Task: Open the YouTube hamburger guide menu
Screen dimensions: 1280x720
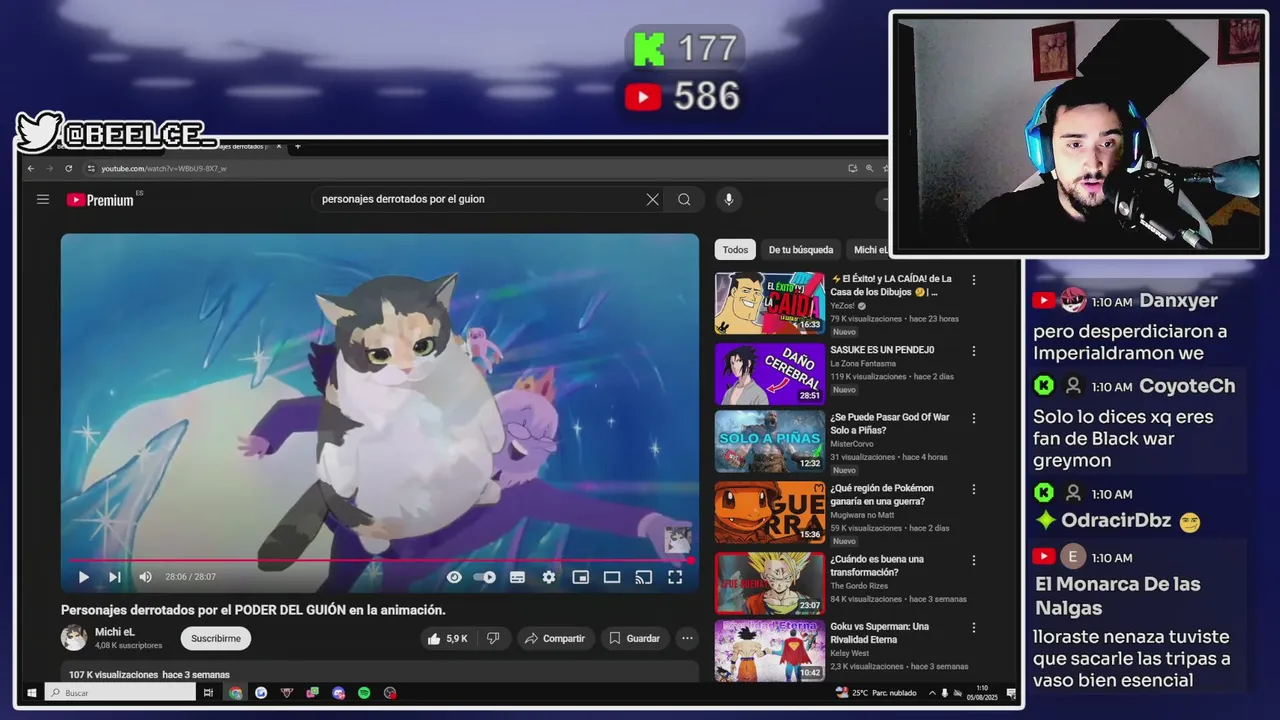Action: (x=43, y=199)
